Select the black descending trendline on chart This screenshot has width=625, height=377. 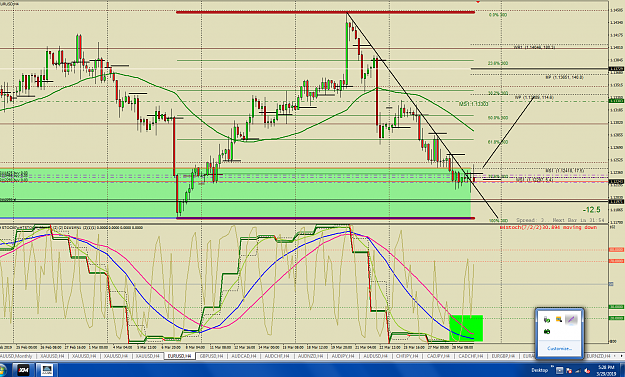423,116
